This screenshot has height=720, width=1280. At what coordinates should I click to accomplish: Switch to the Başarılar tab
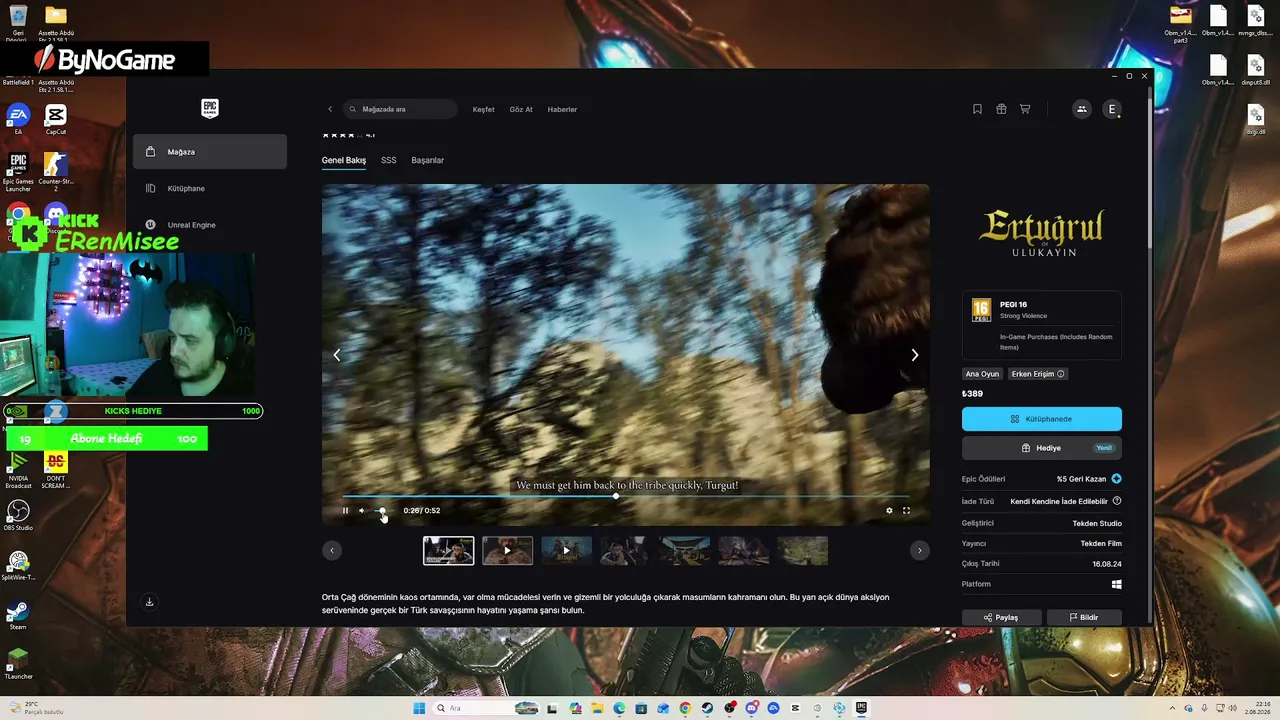[428, 160]
